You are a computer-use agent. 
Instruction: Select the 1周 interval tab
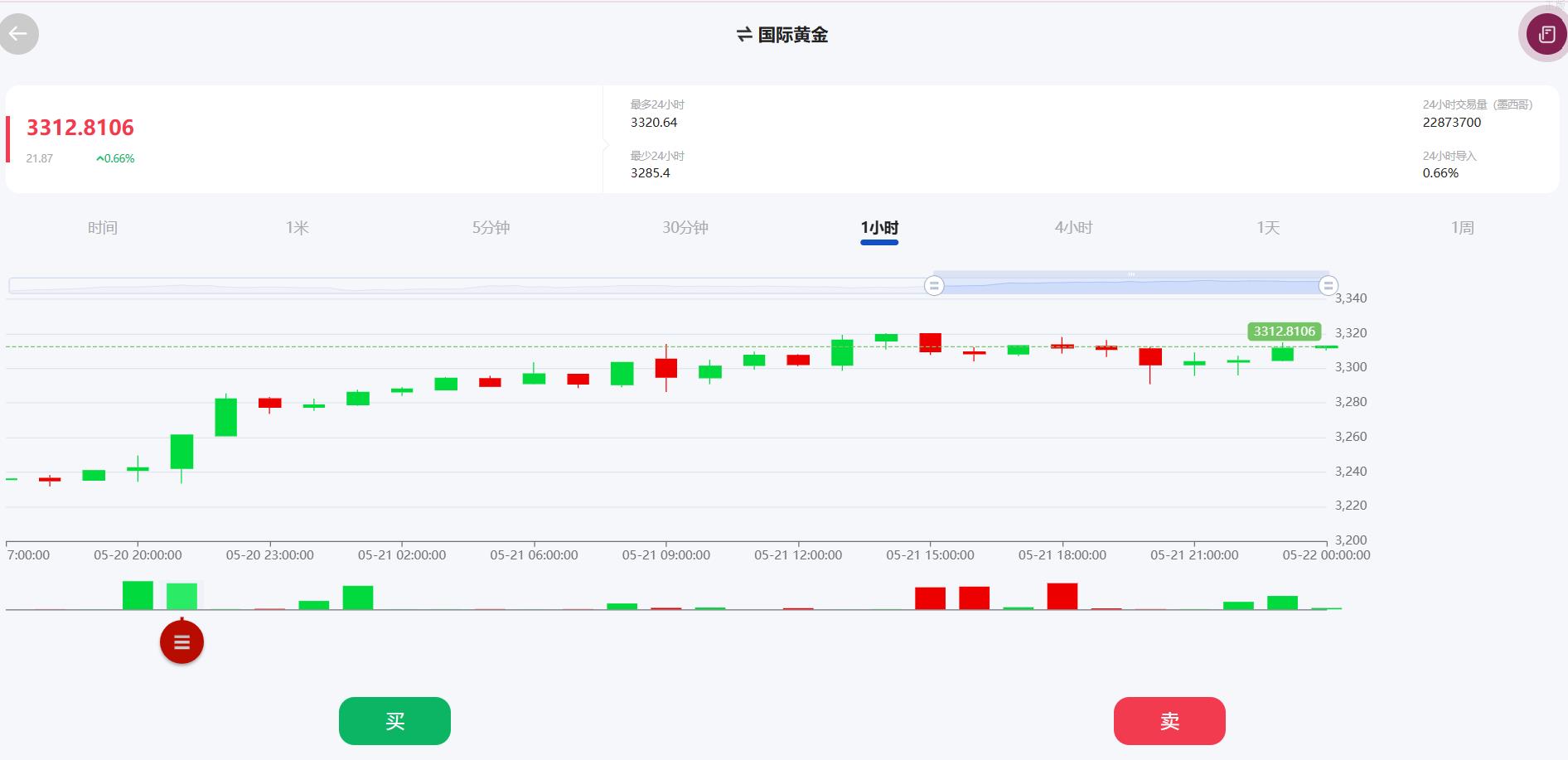tap(1462, 228)
